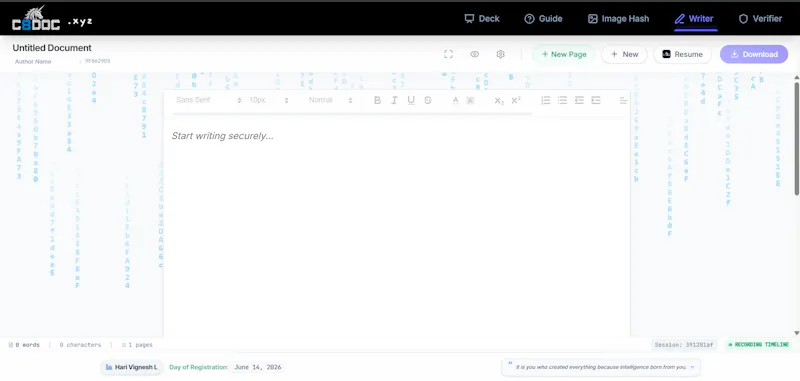Click the 0 characters counter
Screen dimensions: 800x381
point(80,345)
